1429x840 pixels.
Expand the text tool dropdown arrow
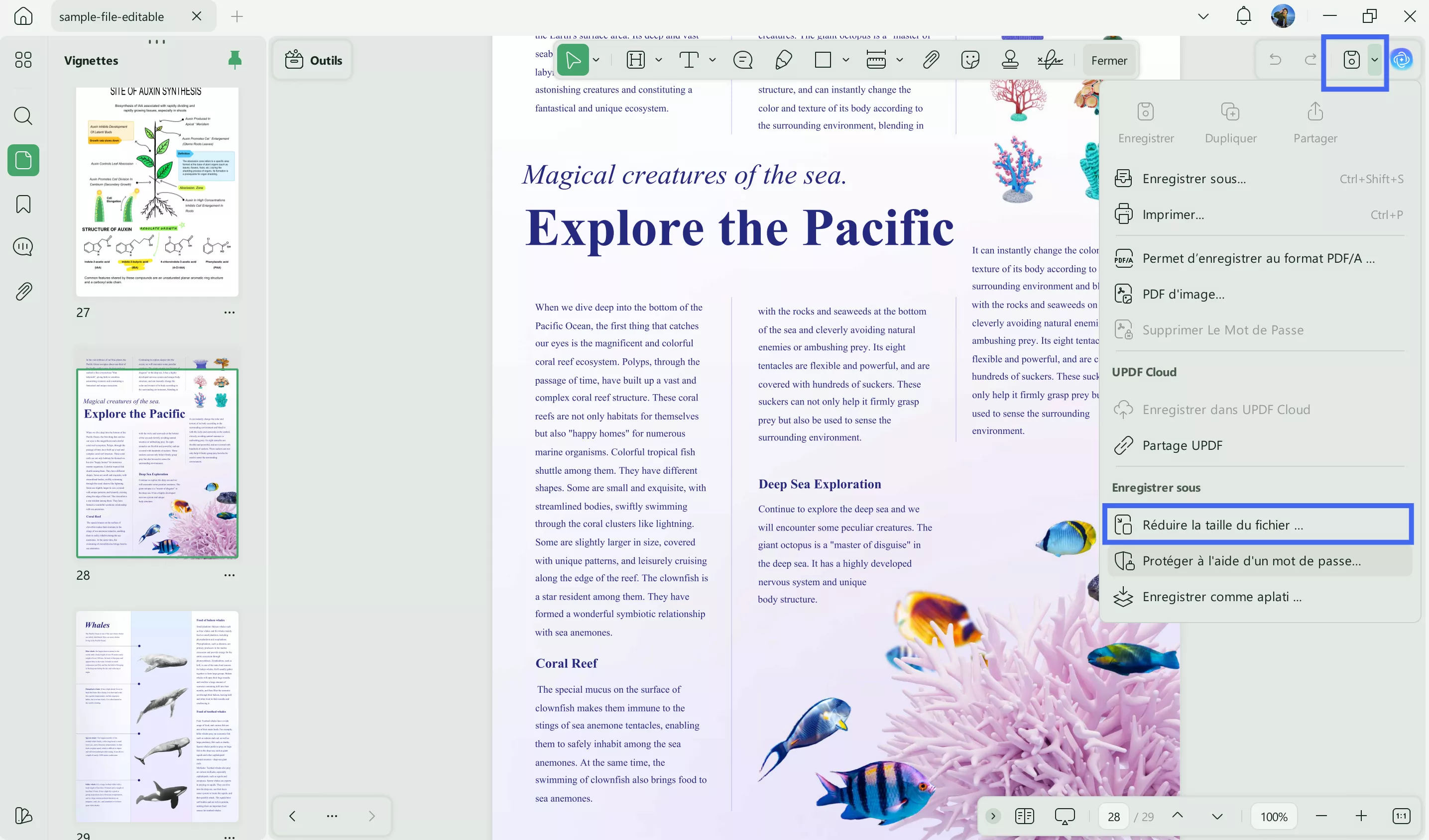point(712,60)
